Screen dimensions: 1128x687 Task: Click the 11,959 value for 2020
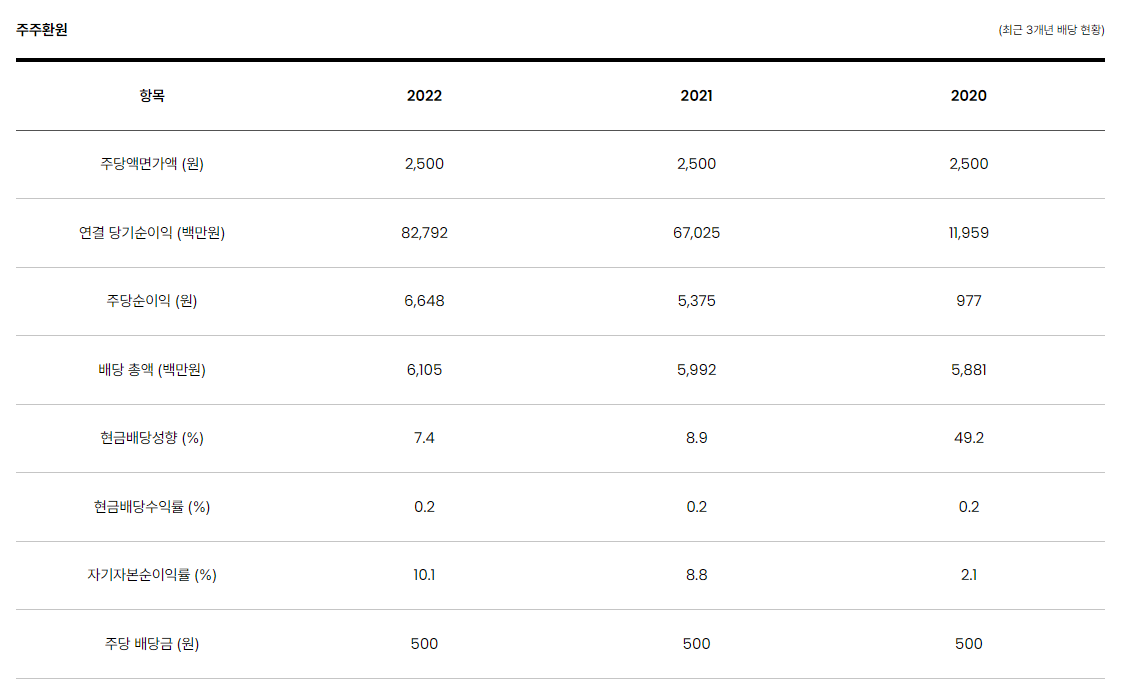click(x=968, y=233)
